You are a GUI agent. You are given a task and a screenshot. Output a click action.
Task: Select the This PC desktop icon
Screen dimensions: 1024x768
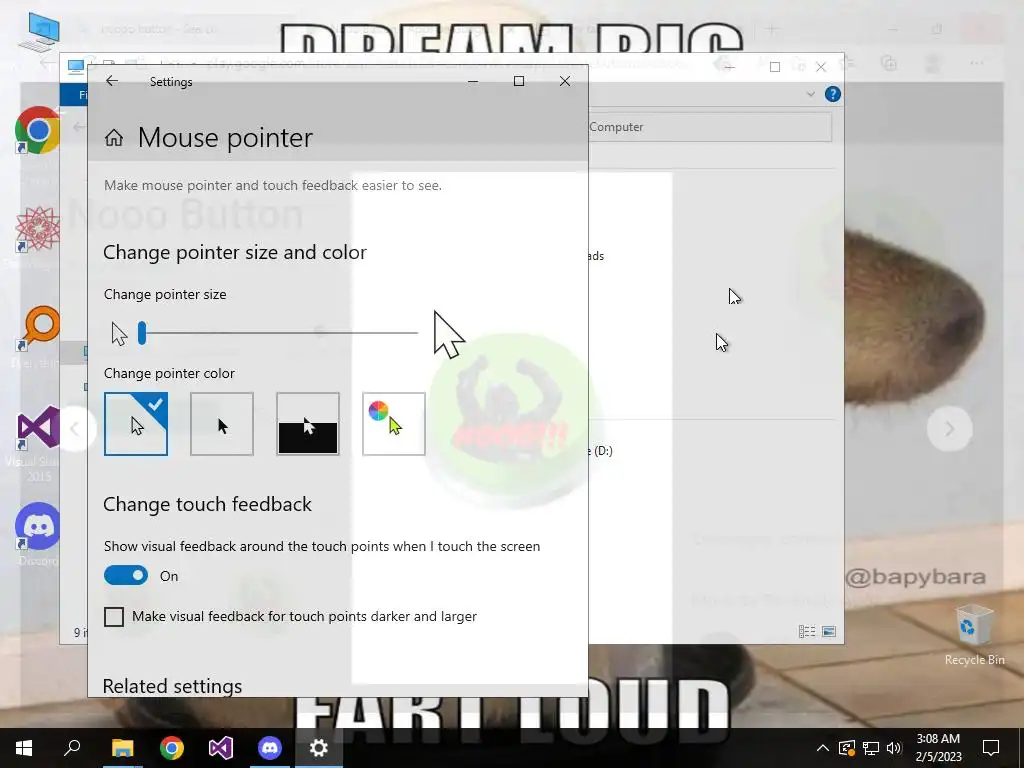pyautogui.click(x=39, y=33)
